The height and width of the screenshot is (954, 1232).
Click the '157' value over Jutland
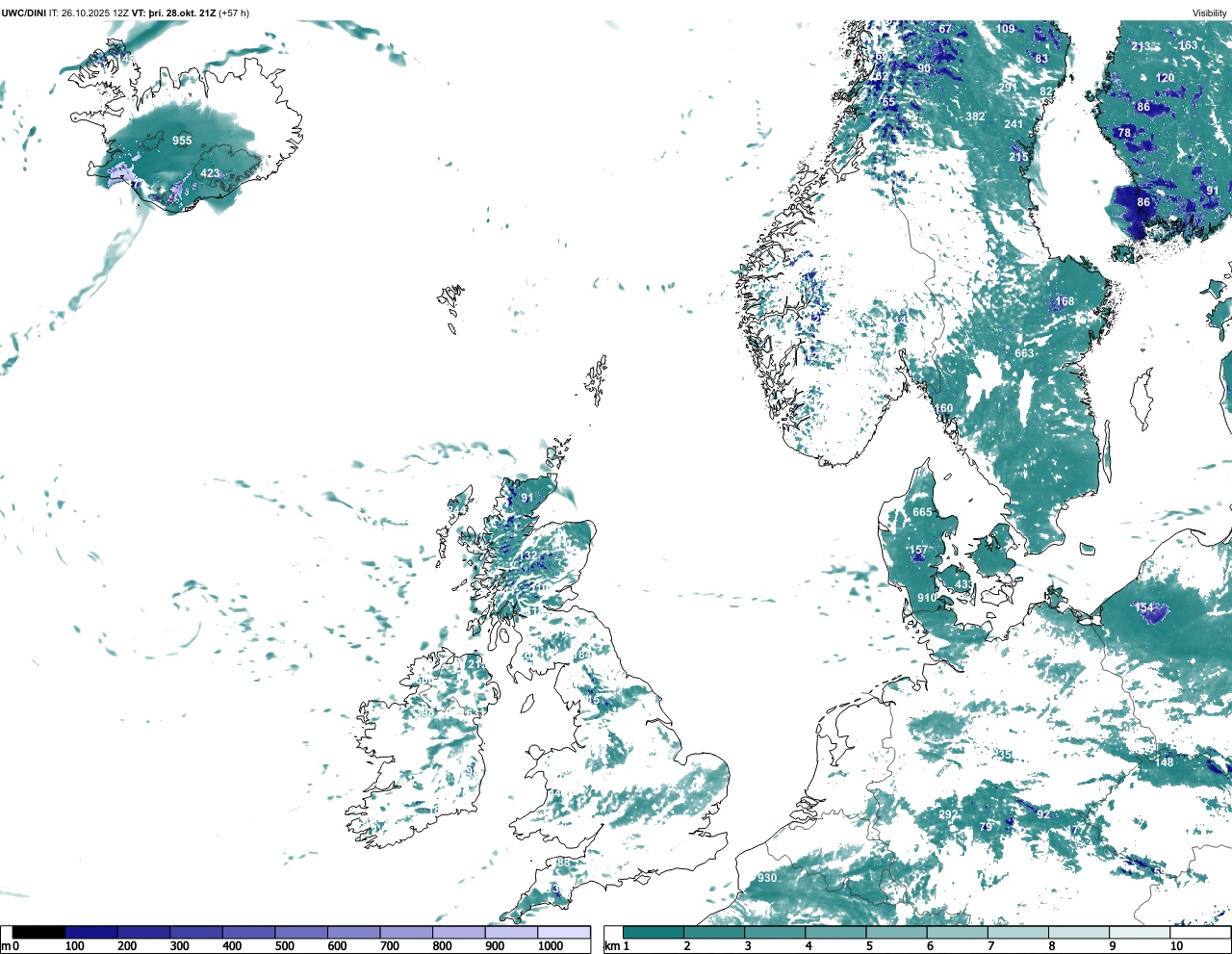(x=919, y=551)
